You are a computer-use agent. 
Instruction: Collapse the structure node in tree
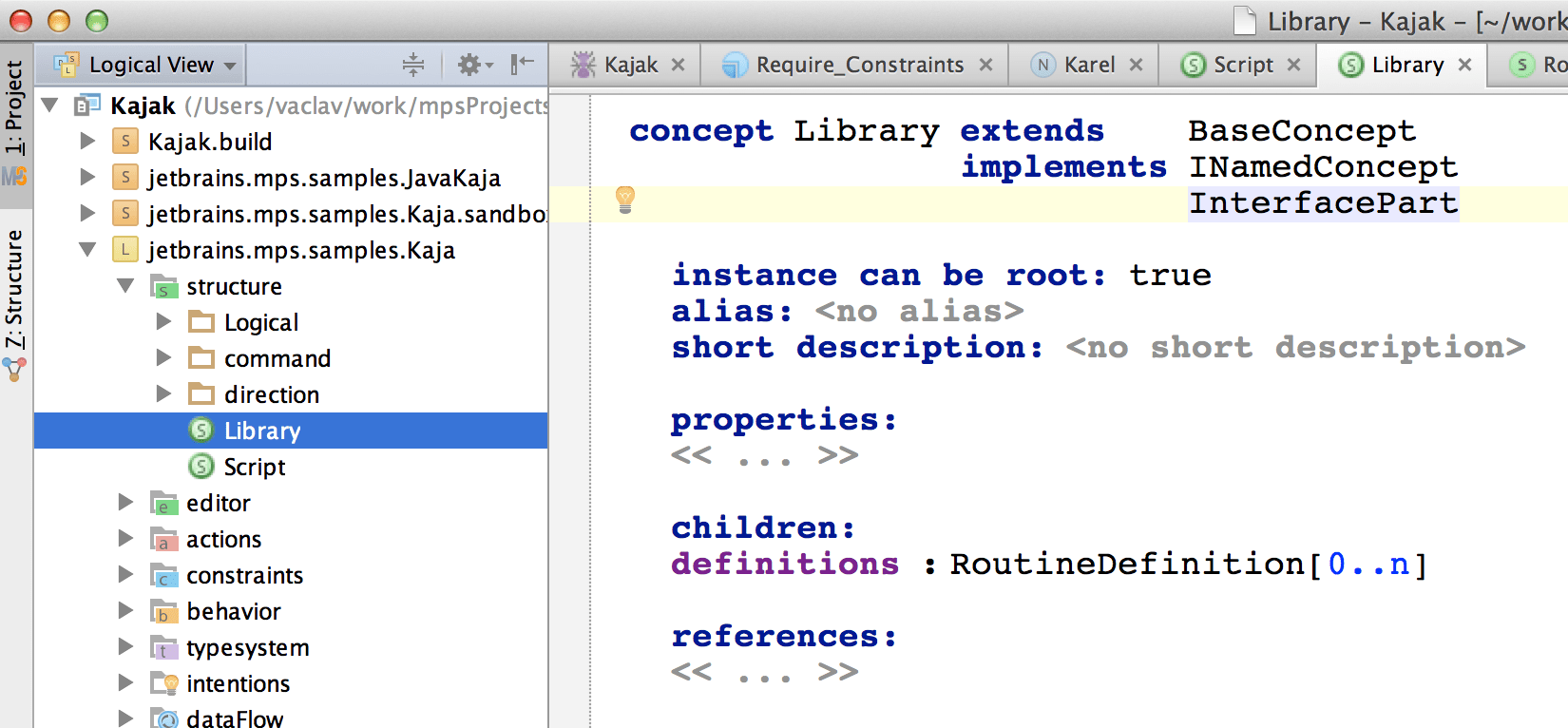pos(125,286)
